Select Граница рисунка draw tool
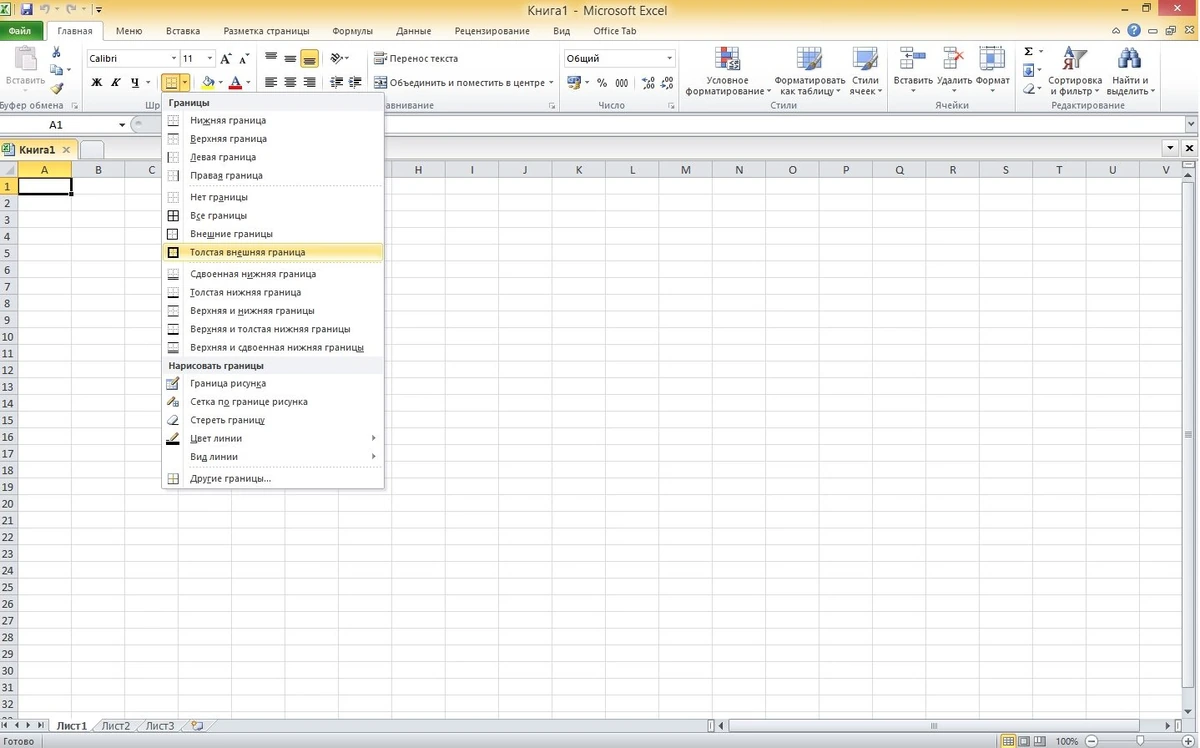This screenshot has width=1200, height=748. 272,383
